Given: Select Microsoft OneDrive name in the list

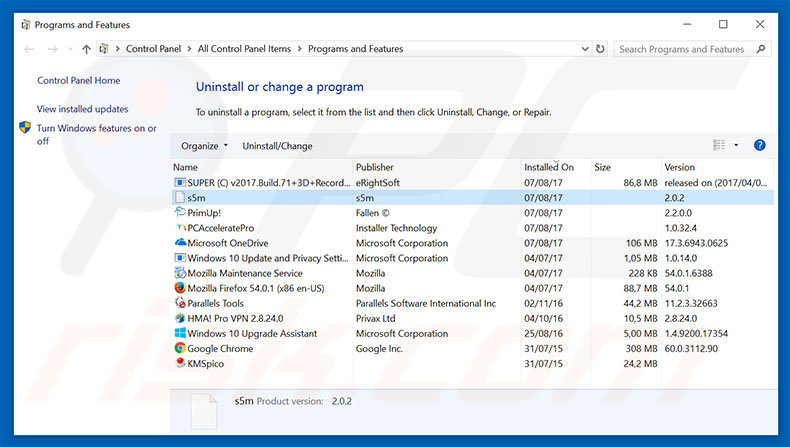Looking at the screenshot, I should 228,243.
